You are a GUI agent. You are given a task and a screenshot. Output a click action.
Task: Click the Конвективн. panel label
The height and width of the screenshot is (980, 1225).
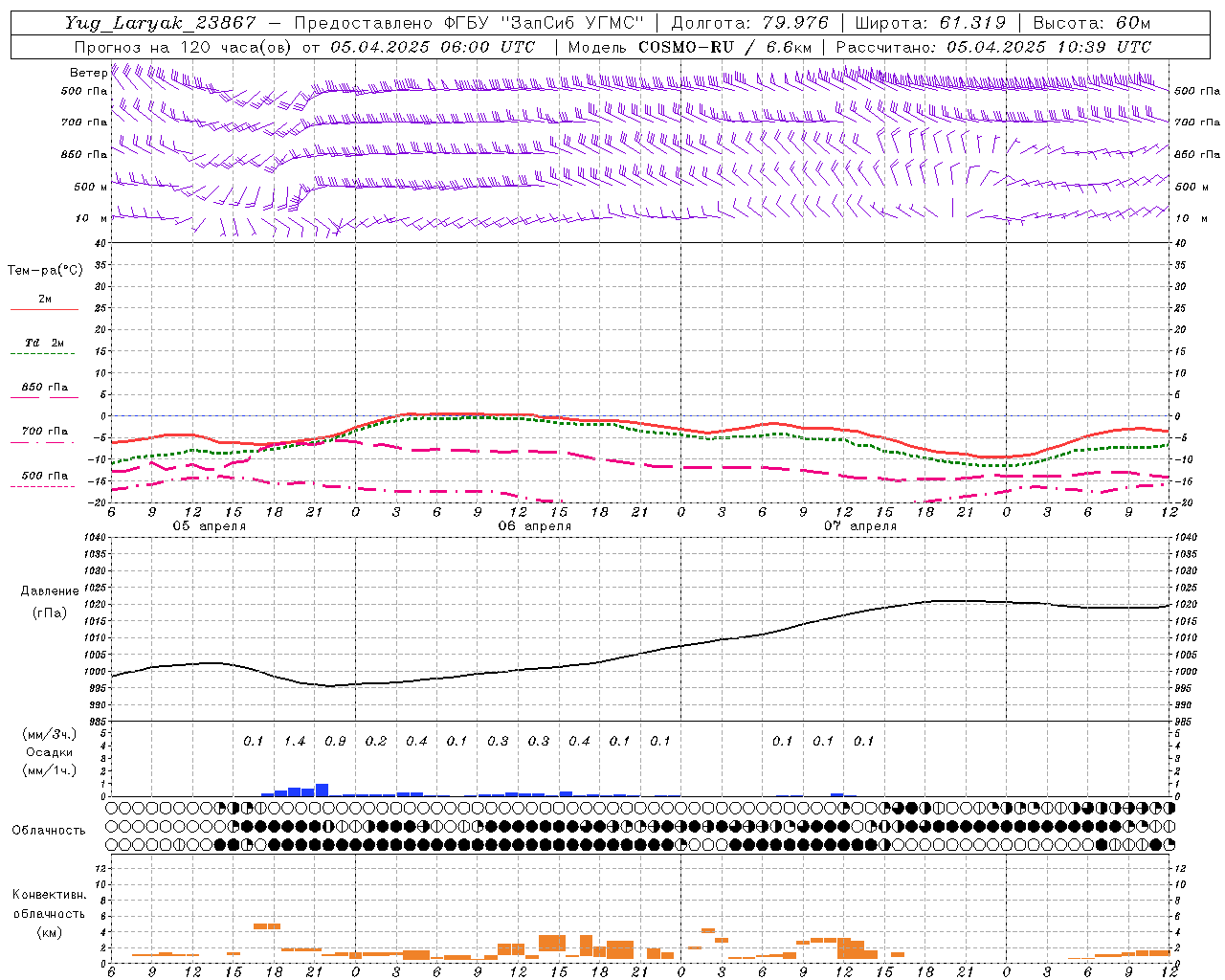click(49, 895)
